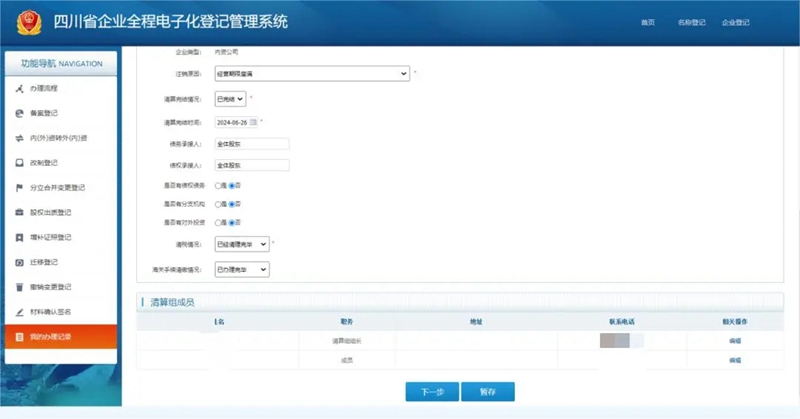
Task: Open the 清税情况 dropdown
Action: coord(242,244)
